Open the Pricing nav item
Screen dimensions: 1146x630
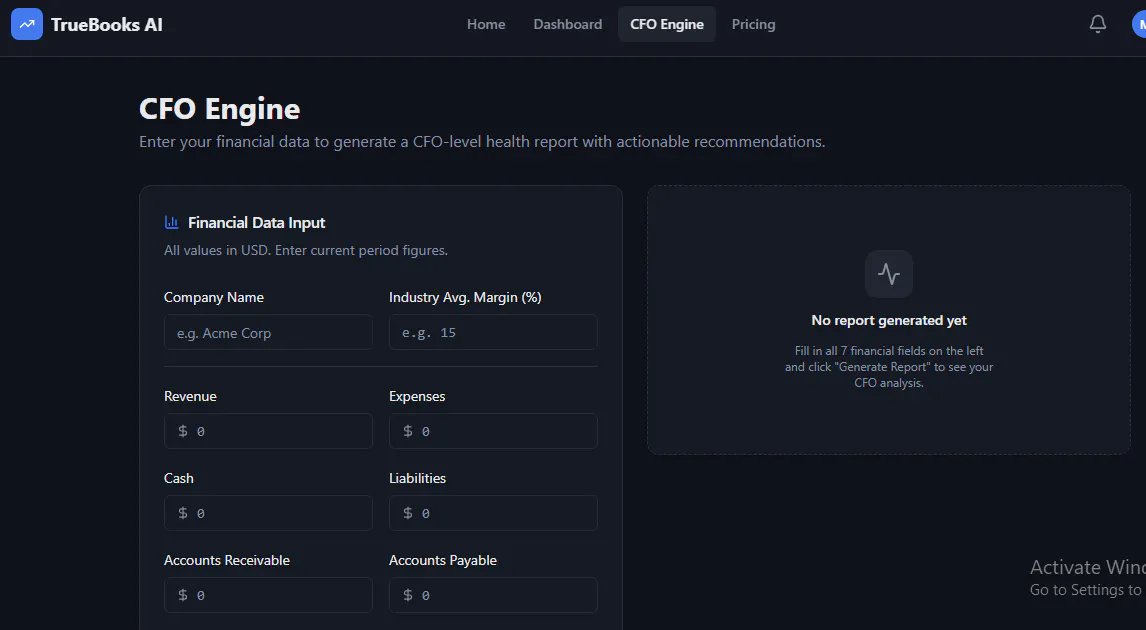click(754, 24)
